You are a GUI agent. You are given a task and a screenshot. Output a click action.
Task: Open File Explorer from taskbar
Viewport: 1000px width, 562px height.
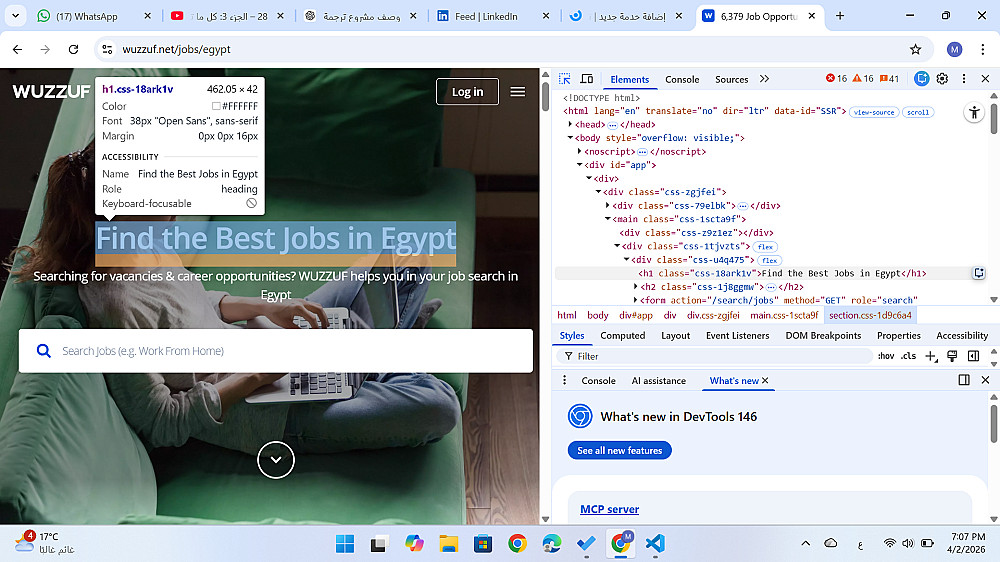448,544
